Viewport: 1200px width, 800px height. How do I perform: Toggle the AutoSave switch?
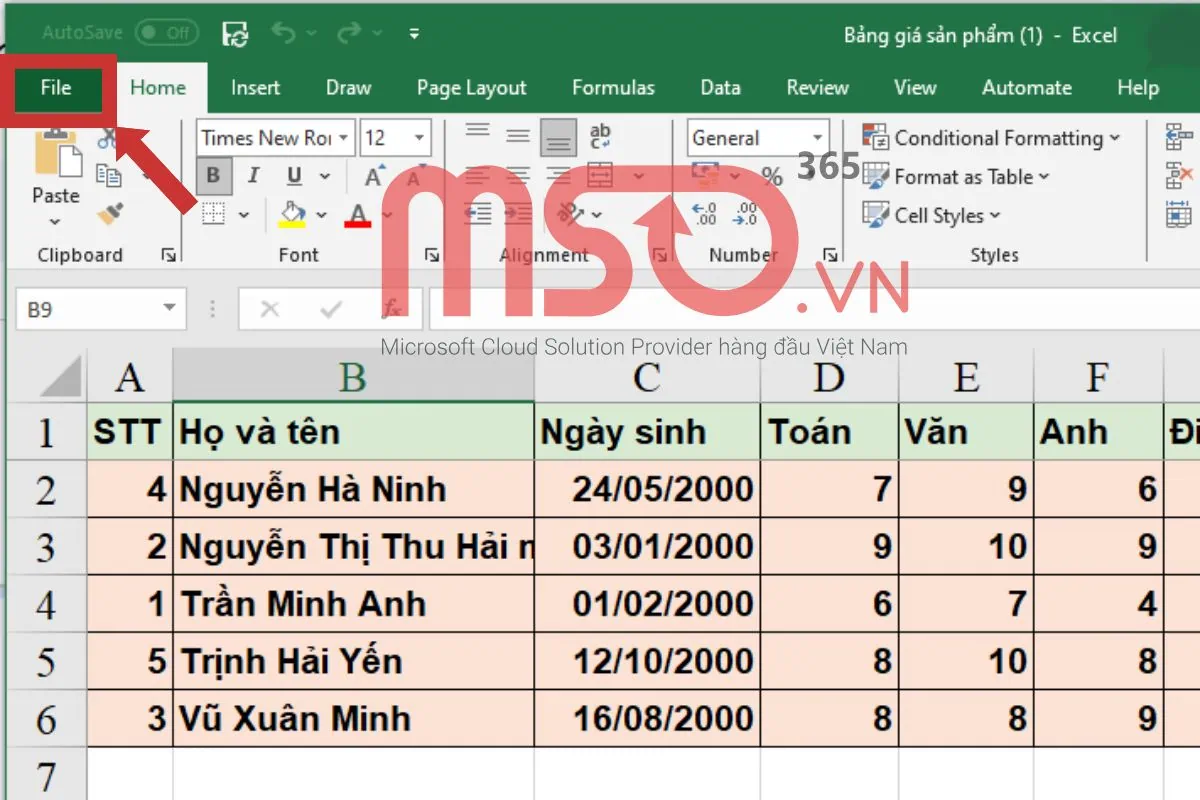(166, 33)
